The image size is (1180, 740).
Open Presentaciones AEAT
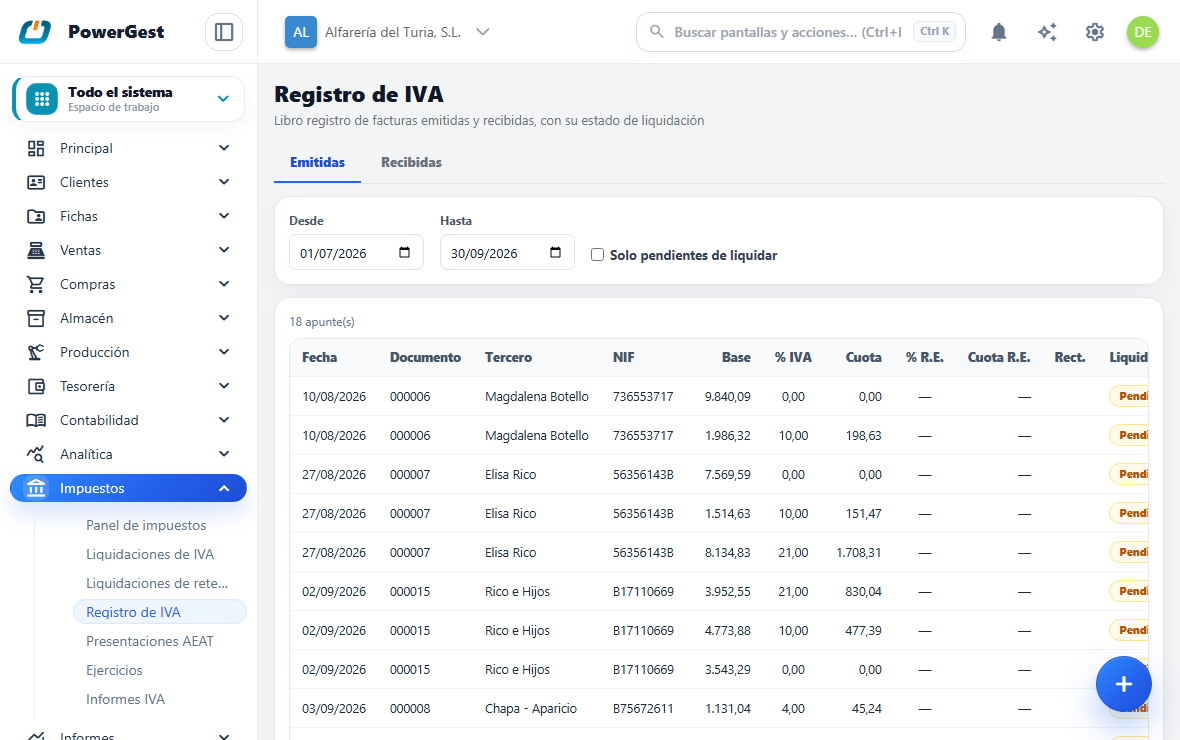click(150, 641)
